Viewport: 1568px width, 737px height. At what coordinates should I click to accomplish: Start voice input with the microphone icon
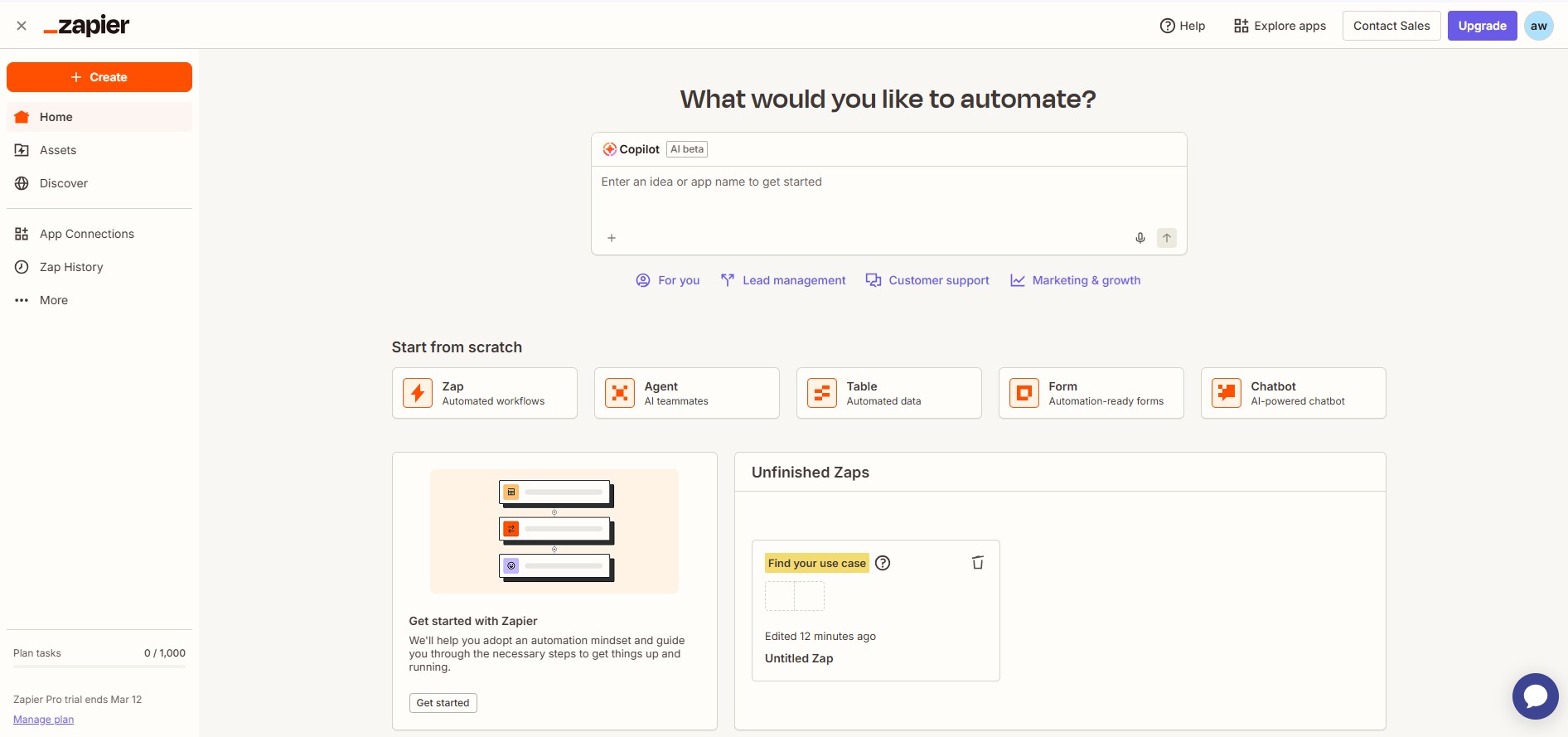(x=1140, y=238)
